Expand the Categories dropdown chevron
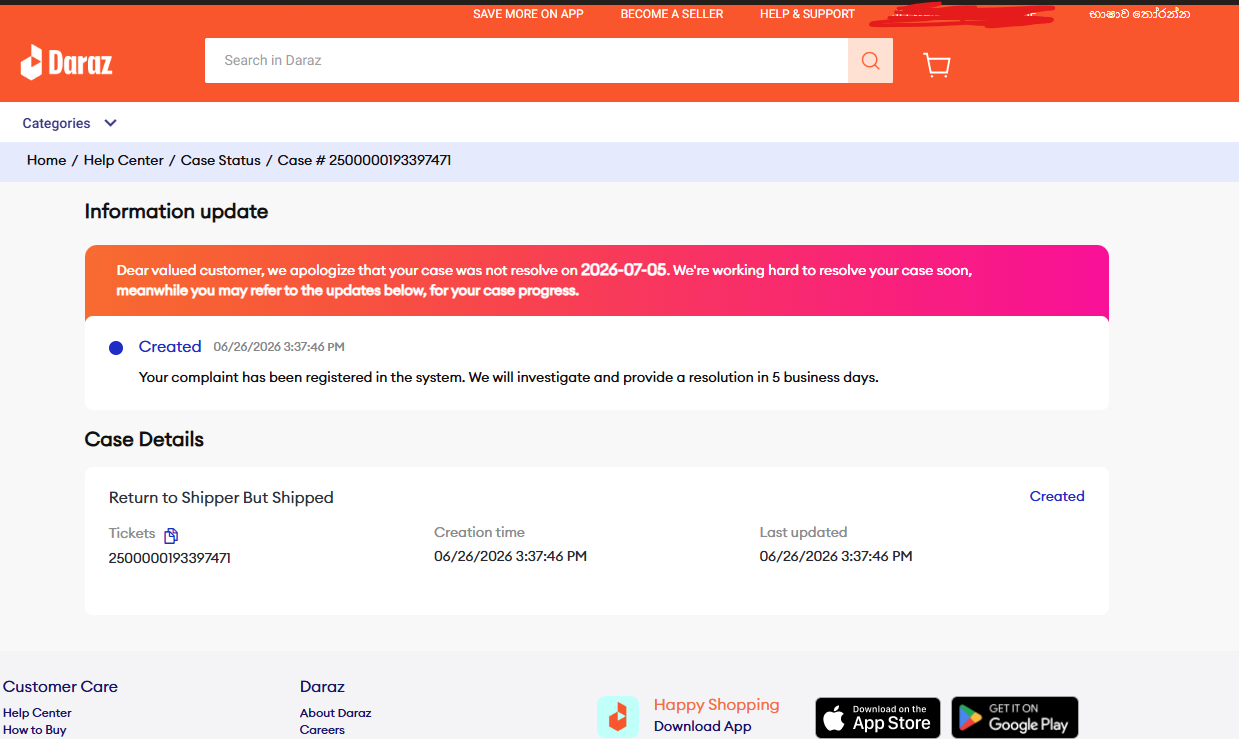This screenshot has width=1239, height=739. point(111,123)
